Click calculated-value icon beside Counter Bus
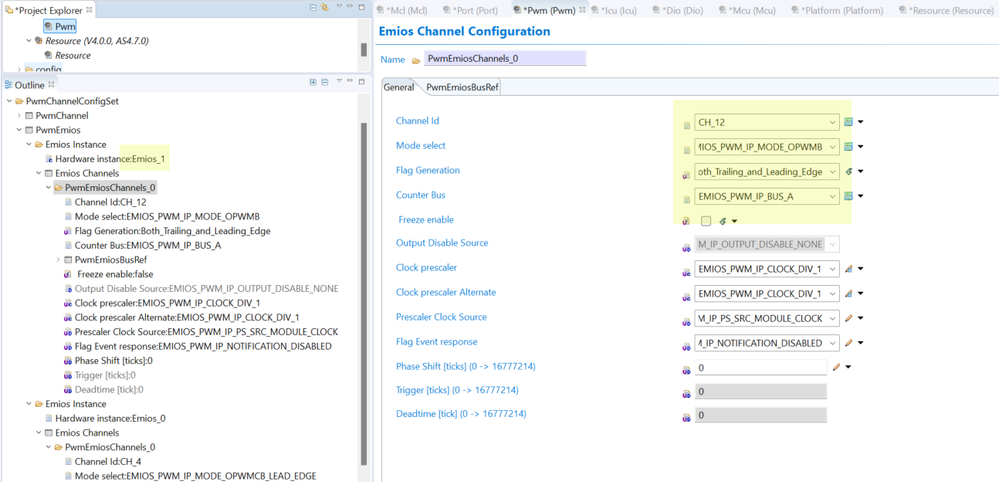This screenshot has height=482, width=999. pyautogui.click(x=848, y=196)
